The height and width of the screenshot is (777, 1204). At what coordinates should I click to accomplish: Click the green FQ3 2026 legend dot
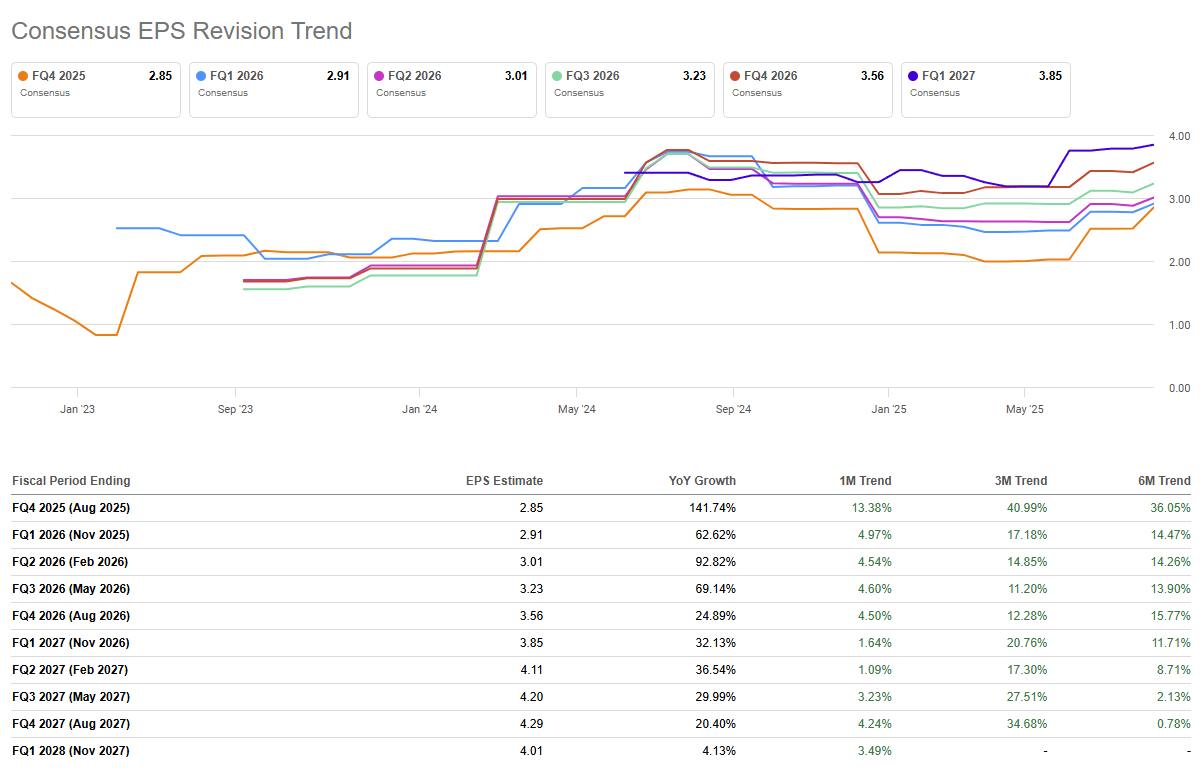(558, 76)
